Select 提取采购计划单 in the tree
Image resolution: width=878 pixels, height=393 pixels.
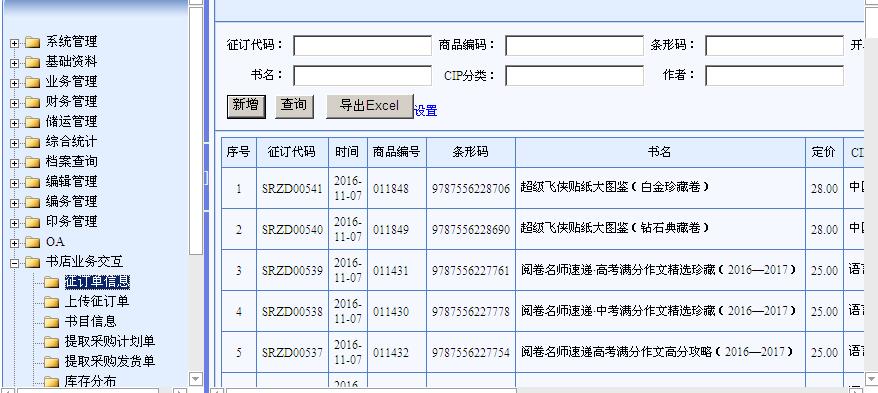point(110,341)
